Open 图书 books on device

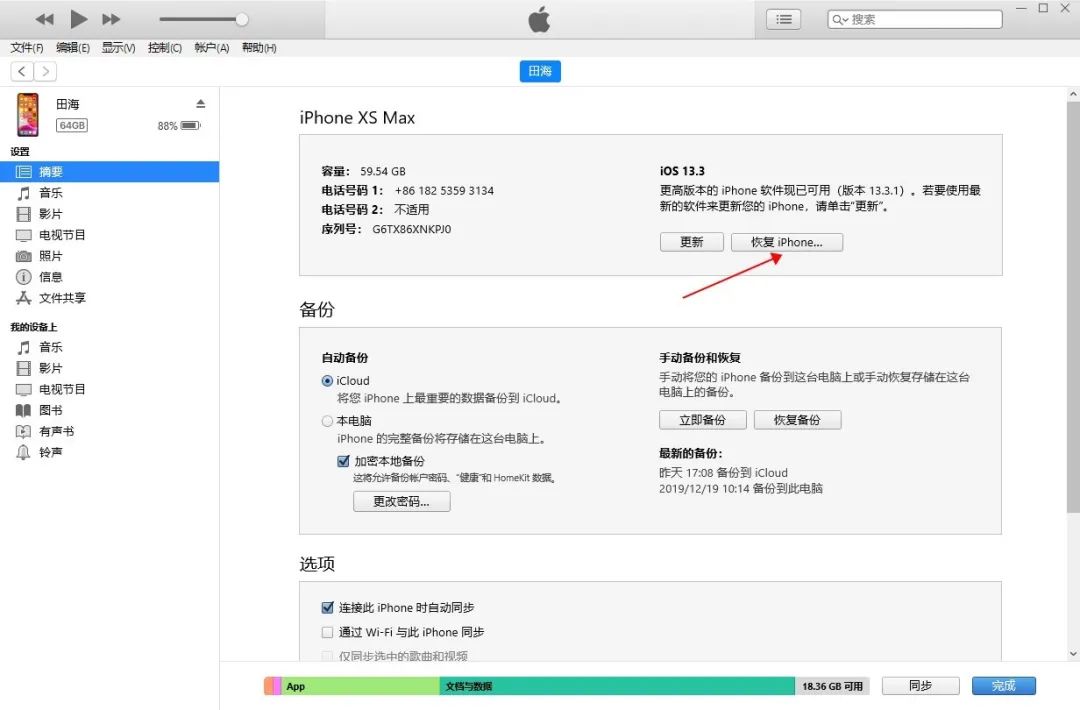tap(110, 410)
